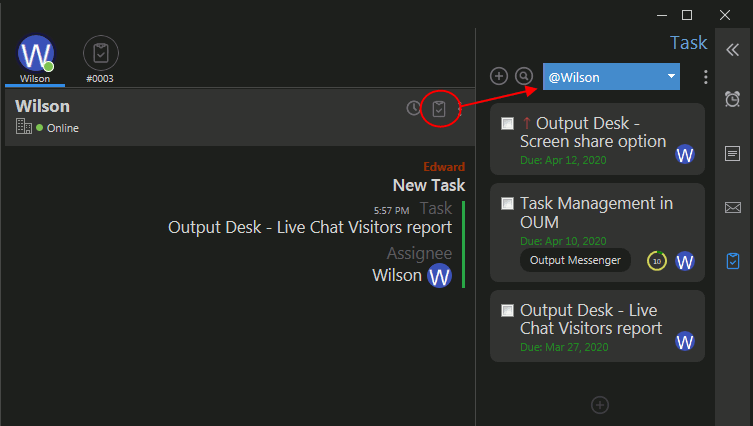Add a new task with plus icon
This screenshot has height=426, width=753.
[x=499, y=76]
